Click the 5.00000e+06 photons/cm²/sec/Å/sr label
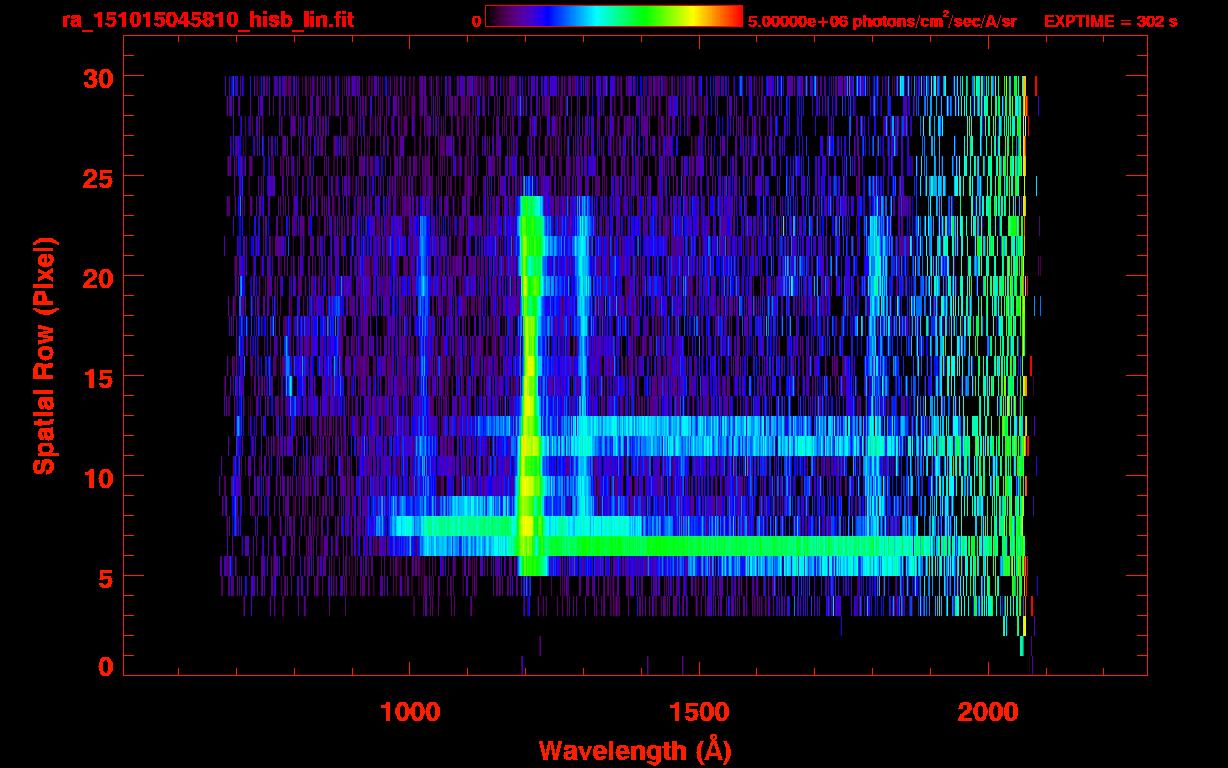Screen dimensions: 1228x768 (x=882, y=21)
